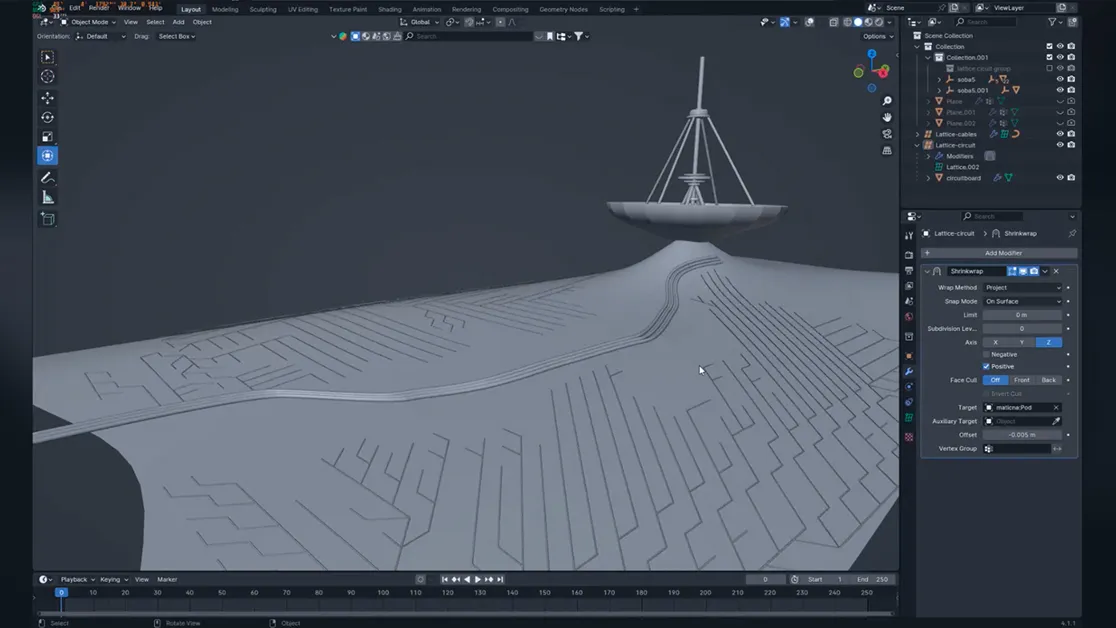The image size is (1116, 628).
Task: Open the Wrap Method dropdown
Action: (1022, 287)
